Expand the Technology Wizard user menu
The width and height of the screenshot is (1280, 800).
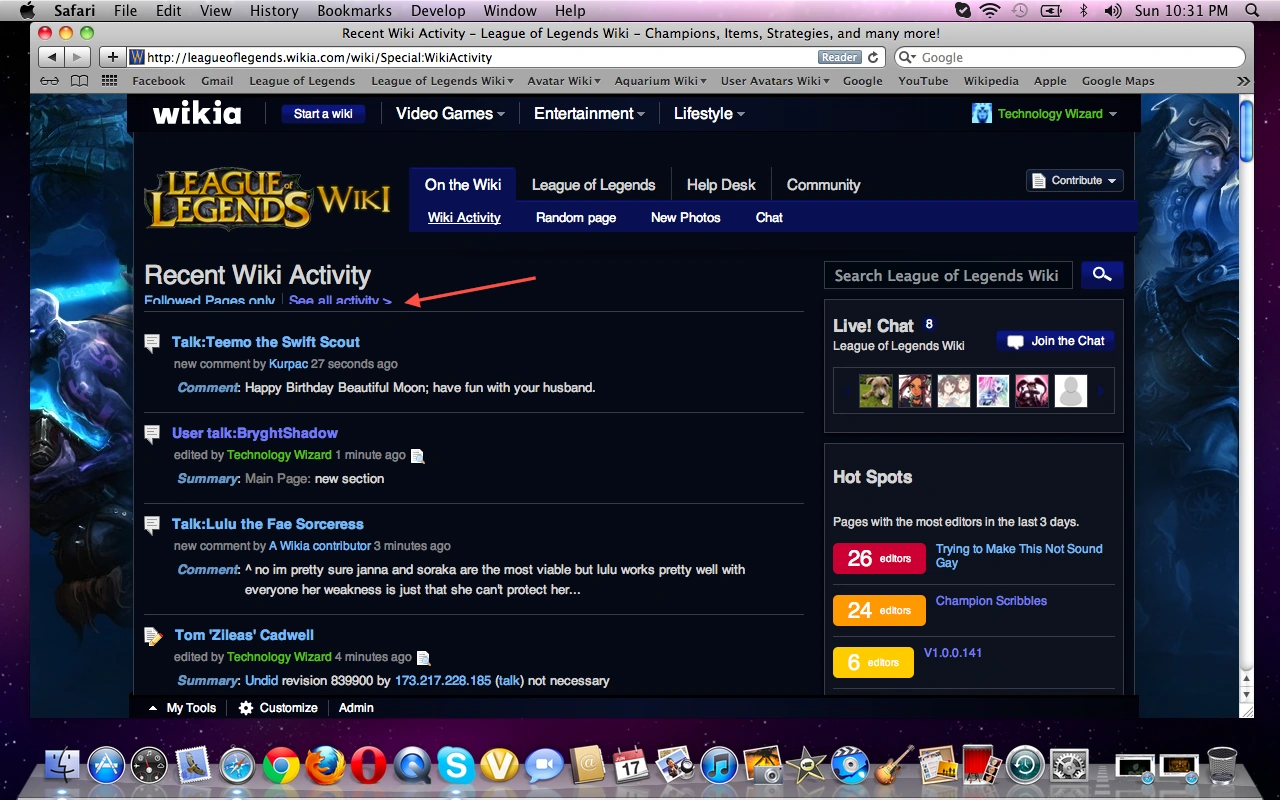point(1045,114)
